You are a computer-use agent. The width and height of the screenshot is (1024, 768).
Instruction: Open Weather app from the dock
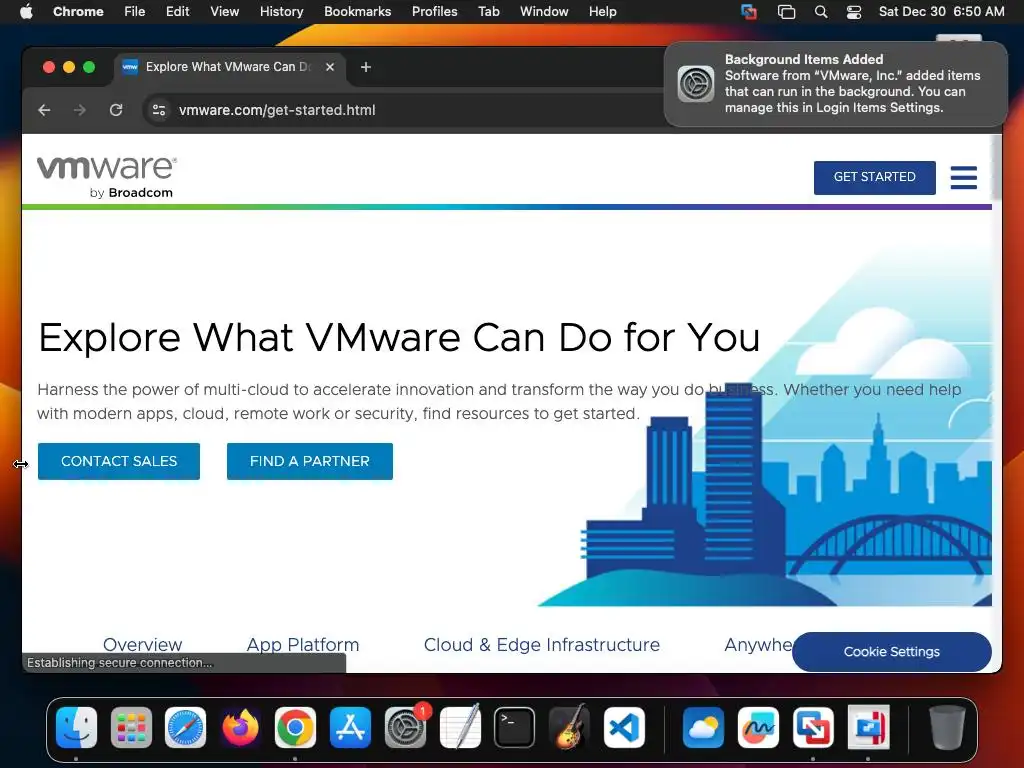703,727
